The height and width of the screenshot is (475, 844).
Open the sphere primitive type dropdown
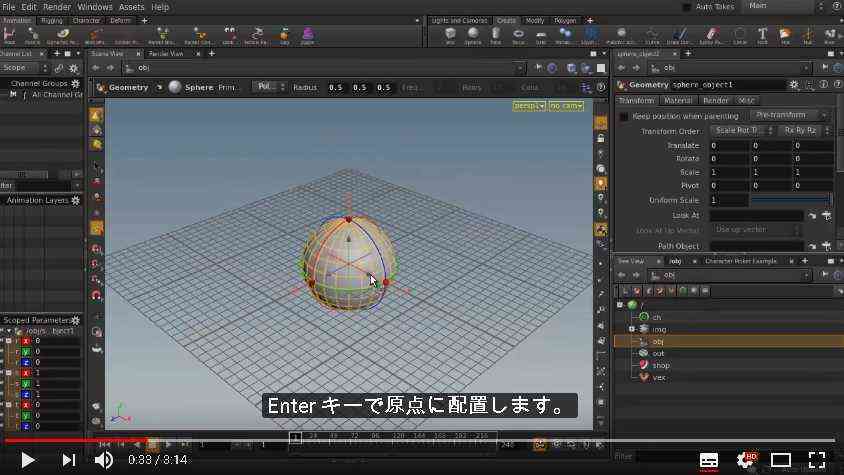269,87
